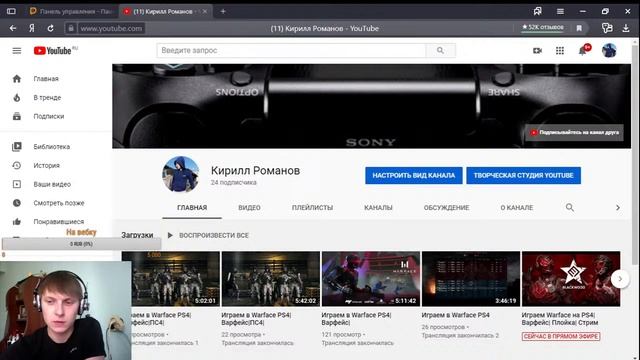Select the Видео channel tab
Screen dimensions: 640x360
[249, 208]
